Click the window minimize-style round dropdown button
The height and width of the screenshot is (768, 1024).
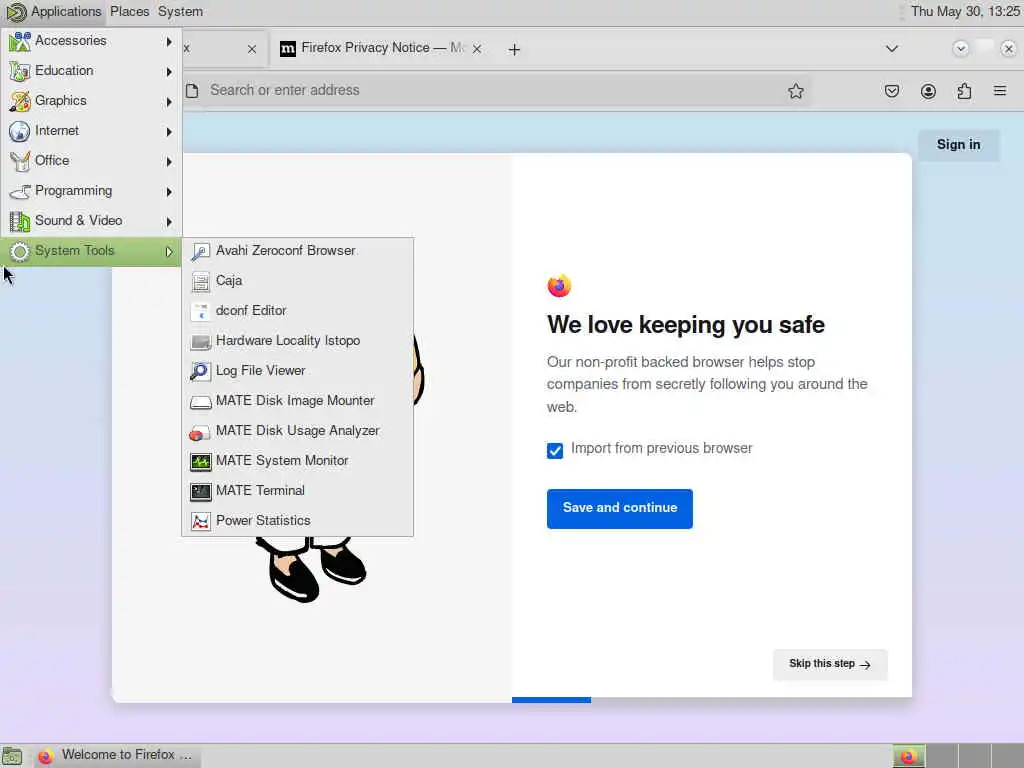click(x=960, y=49)
